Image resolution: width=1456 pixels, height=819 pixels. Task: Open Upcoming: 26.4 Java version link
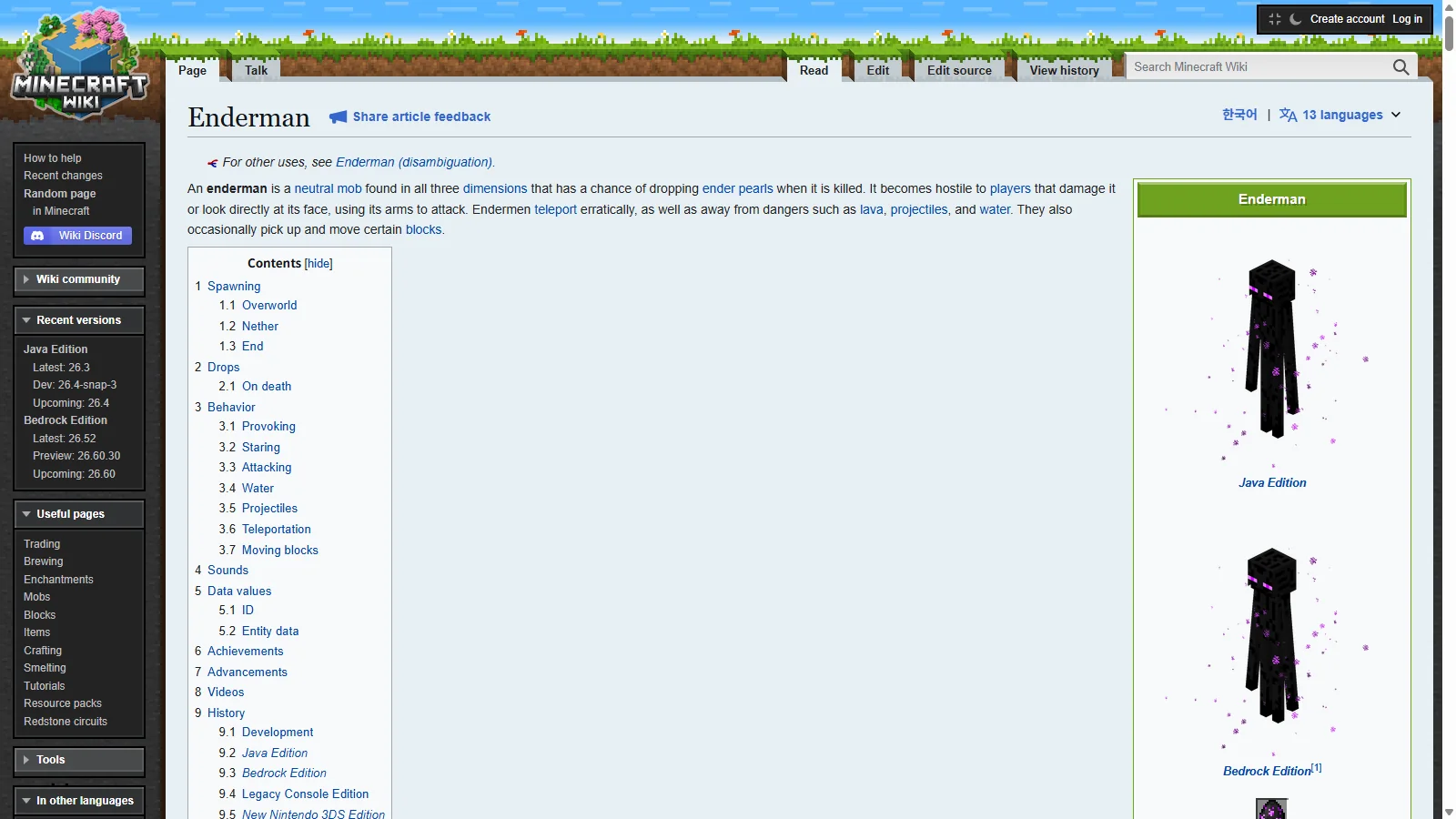(x=71, y=403)
